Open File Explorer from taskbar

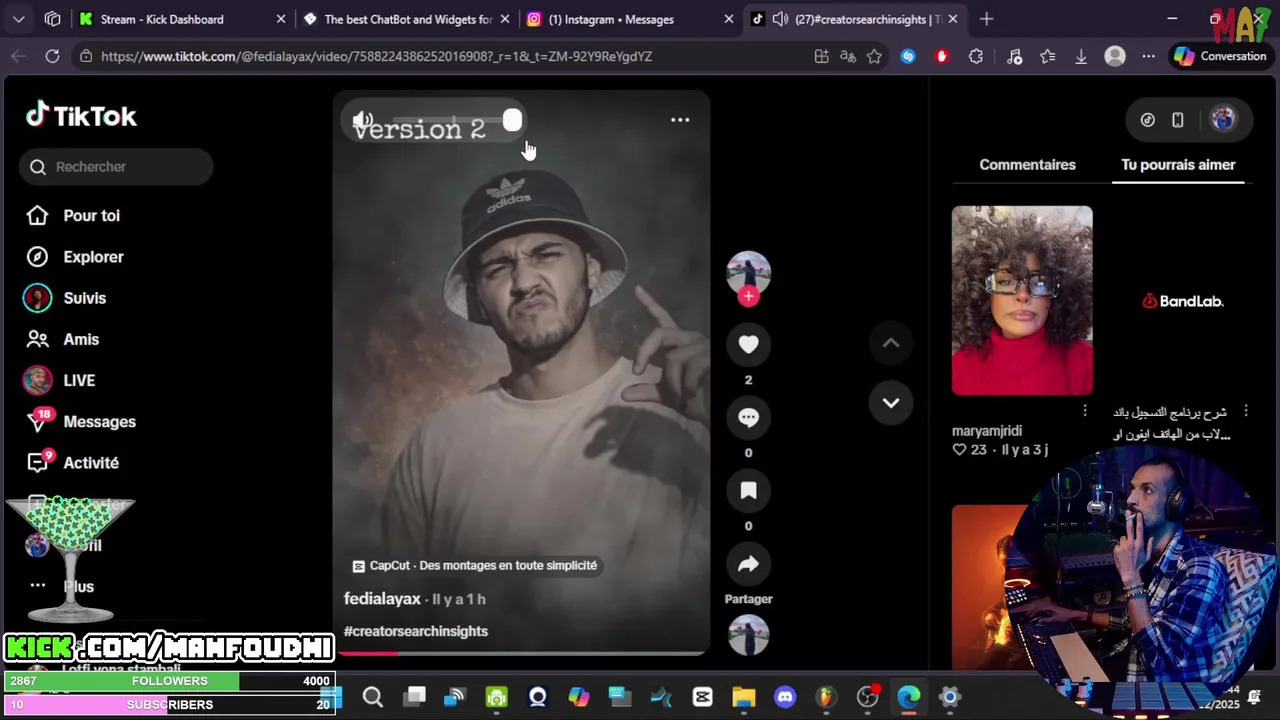[743, 697]
